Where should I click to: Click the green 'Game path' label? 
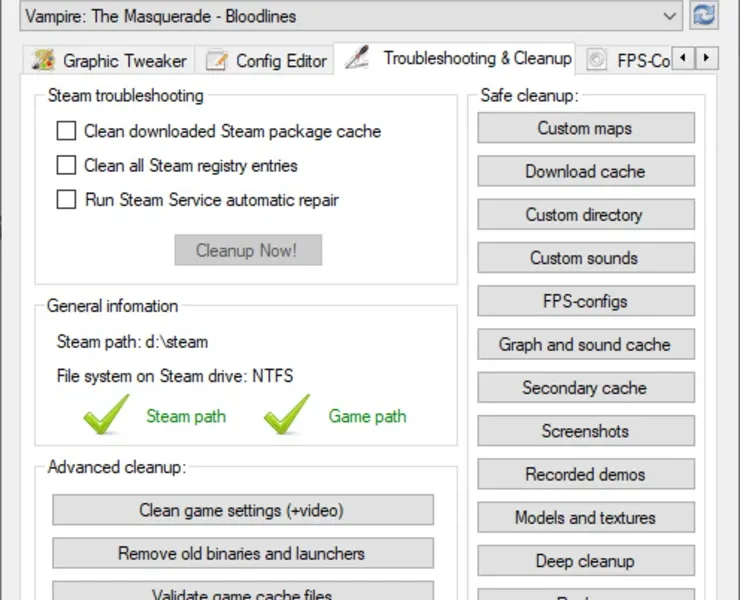point(367,416)
